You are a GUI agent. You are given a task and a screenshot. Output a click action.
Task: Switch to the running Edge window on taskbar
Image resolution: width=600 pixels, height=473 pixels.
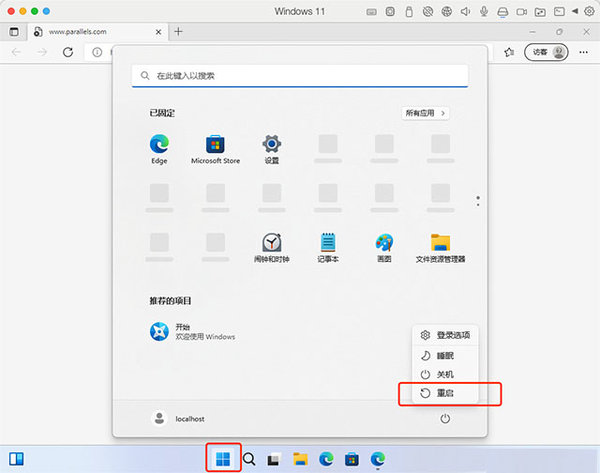(378, 458)
